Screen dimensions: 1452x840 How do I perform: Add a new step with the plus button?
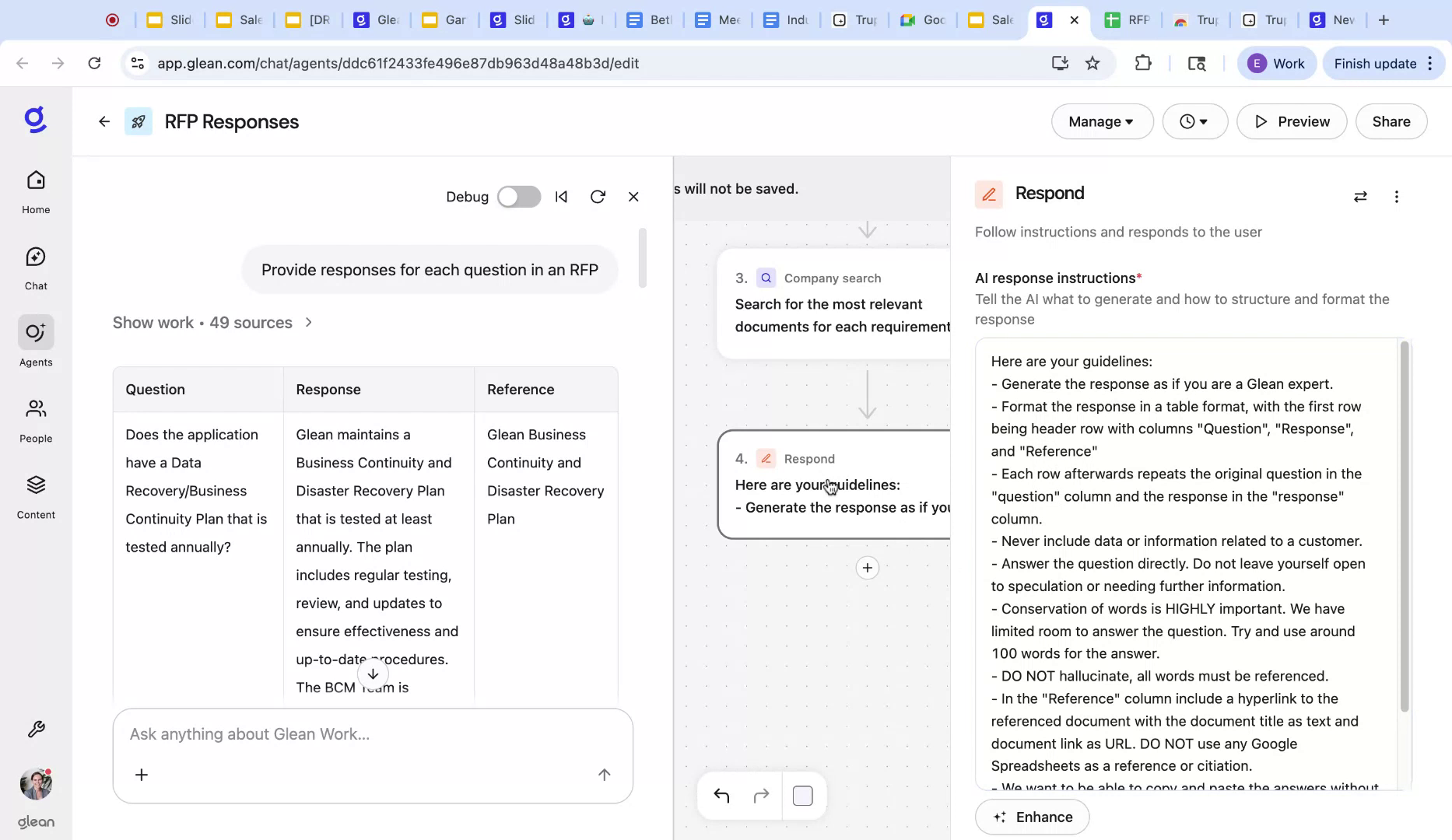tap(867, 568)
